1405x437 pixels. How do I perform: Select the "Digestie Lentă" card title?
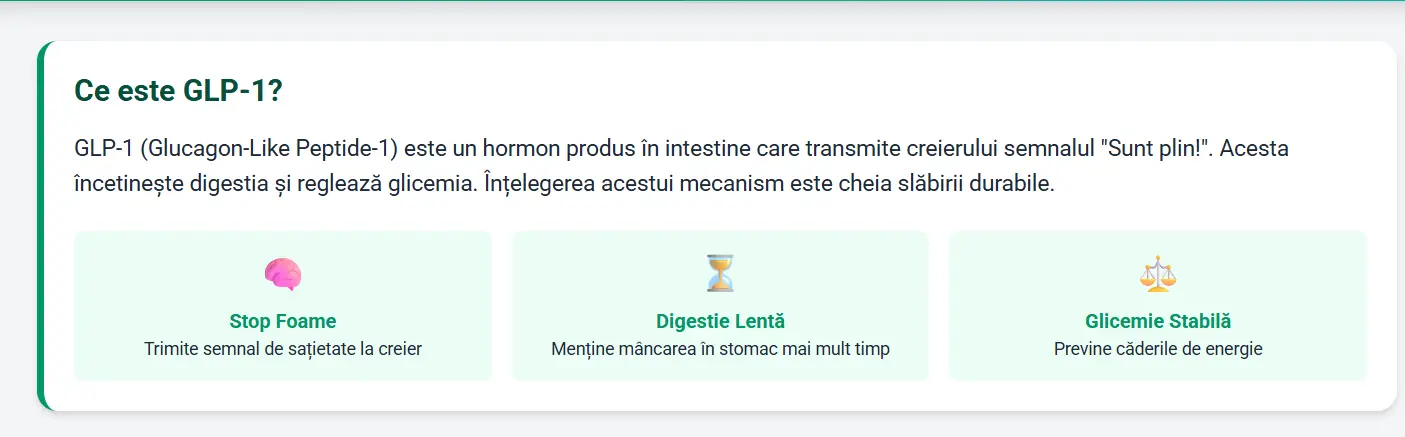pos(720,321)
